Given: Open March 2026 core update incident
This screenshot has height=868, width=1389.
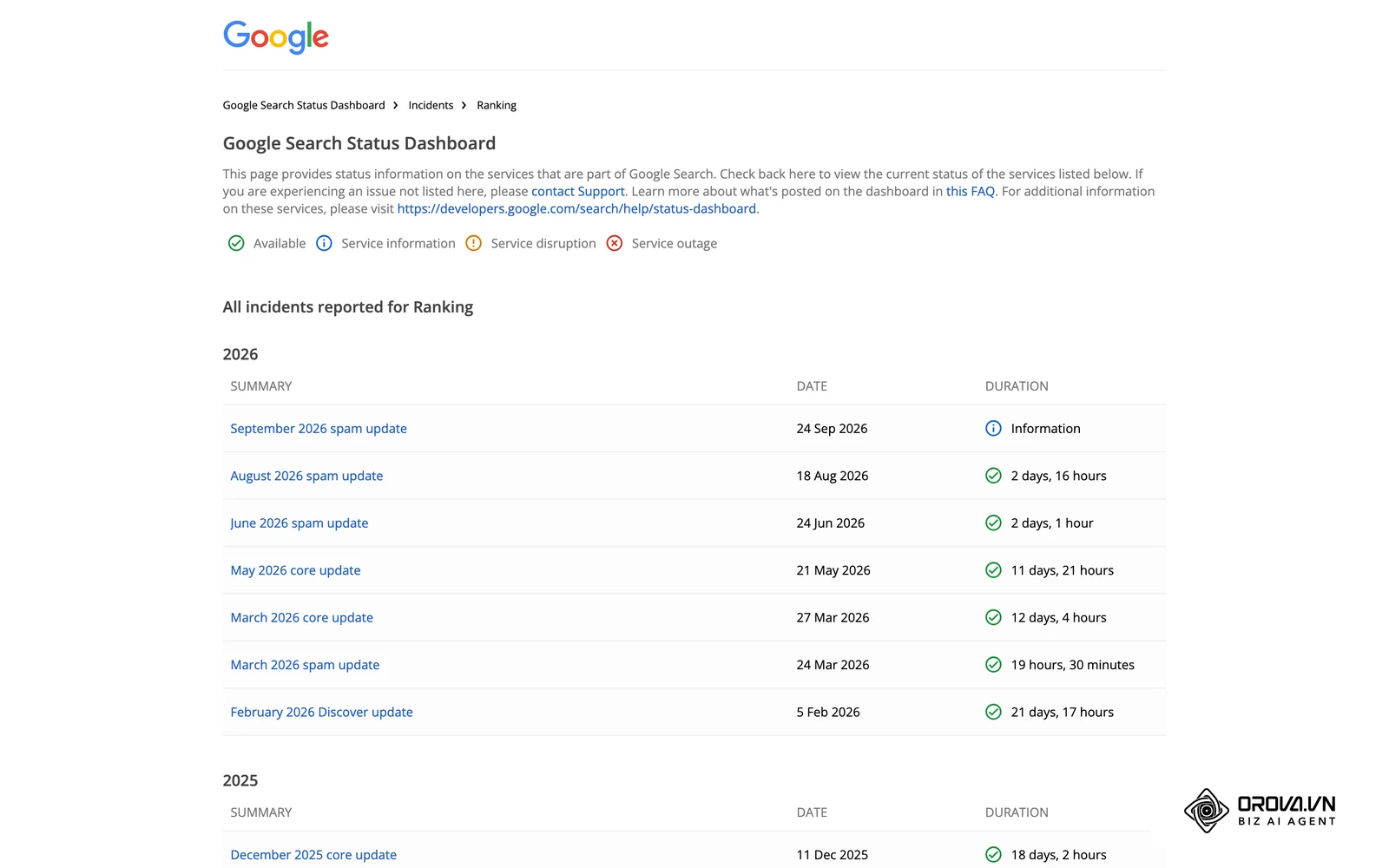Looking at the screenshot, I should 302,617.
